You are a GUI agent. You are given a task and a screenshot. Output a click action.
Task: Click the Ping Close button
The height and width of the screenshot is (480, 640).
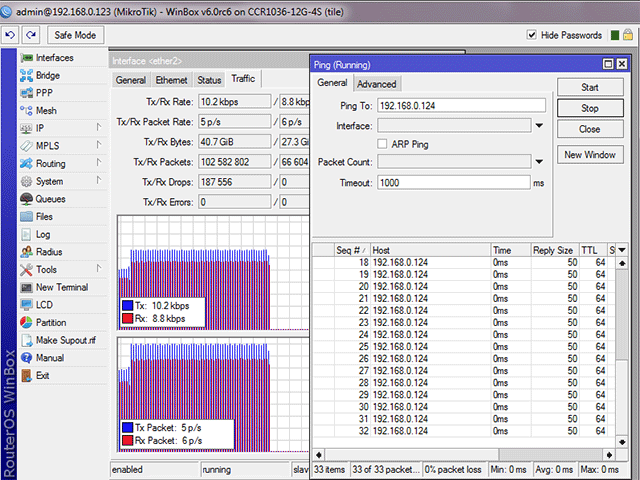pos(590,129)
